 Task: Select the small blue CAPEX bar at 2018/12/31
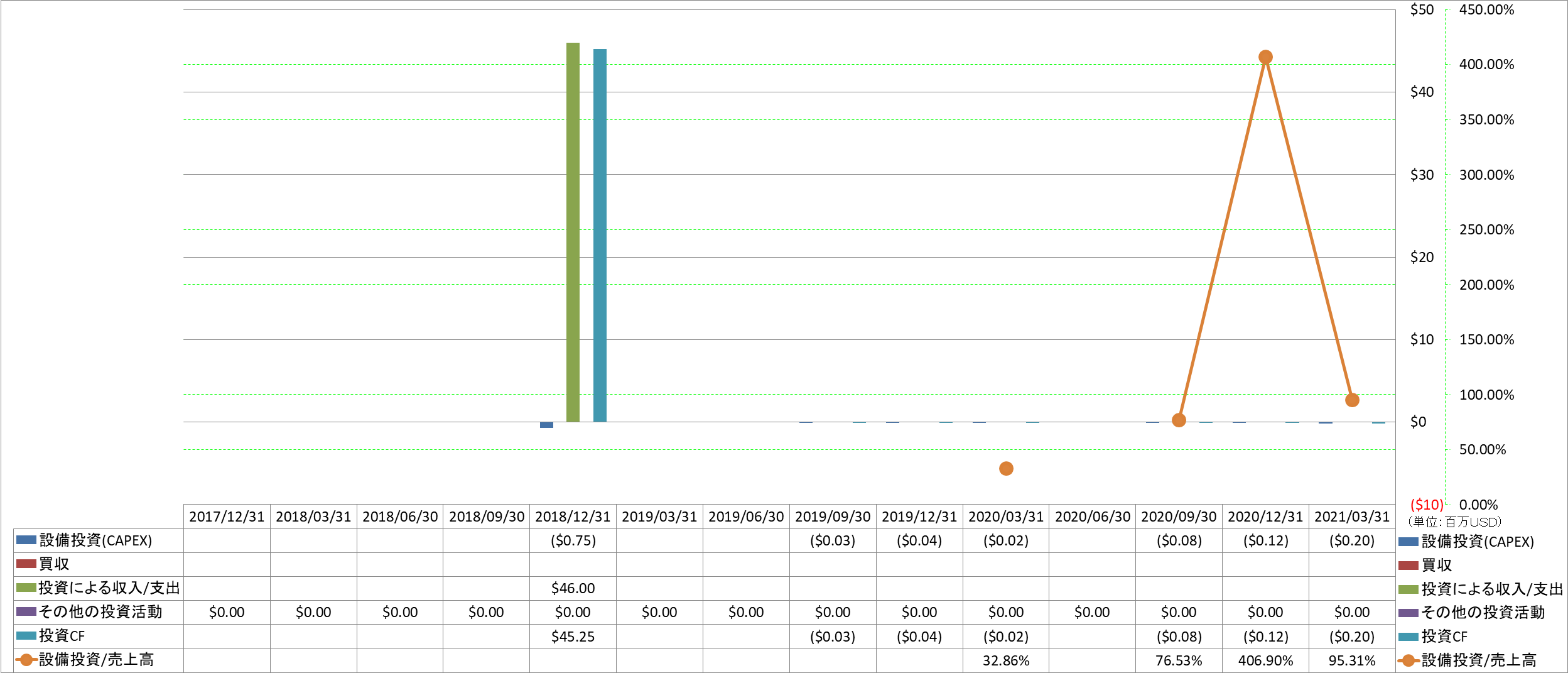pos(546,425)
